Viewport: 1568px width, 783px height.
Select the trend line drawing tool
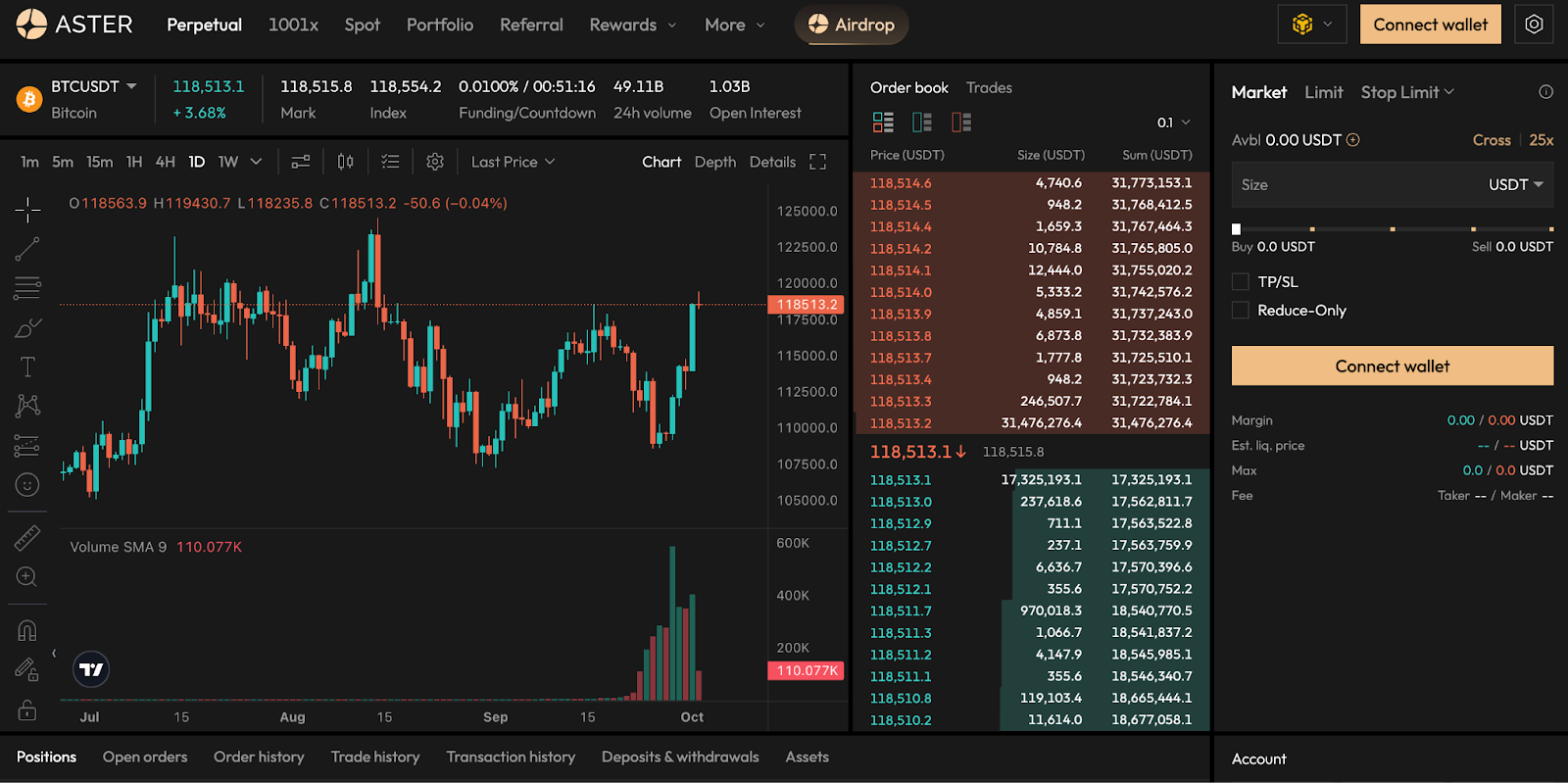(27, 249)
